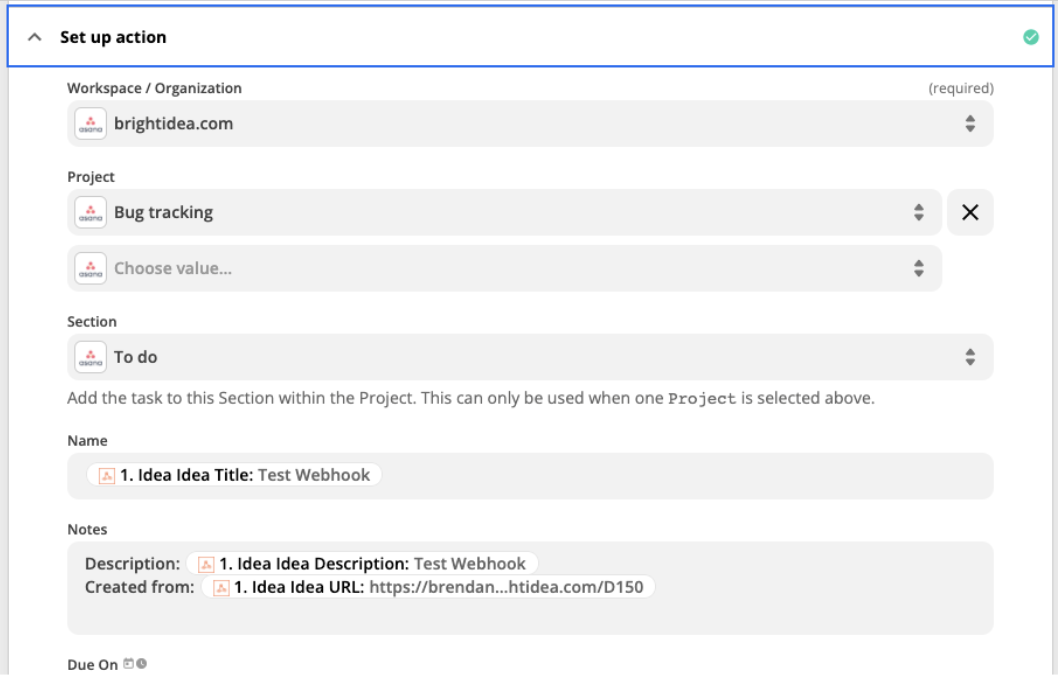Viewport: 1058px width, 682px height.
Task: Open the Workspace / Organization brightidea.com dropdown
Action: (x=530, y=123)
